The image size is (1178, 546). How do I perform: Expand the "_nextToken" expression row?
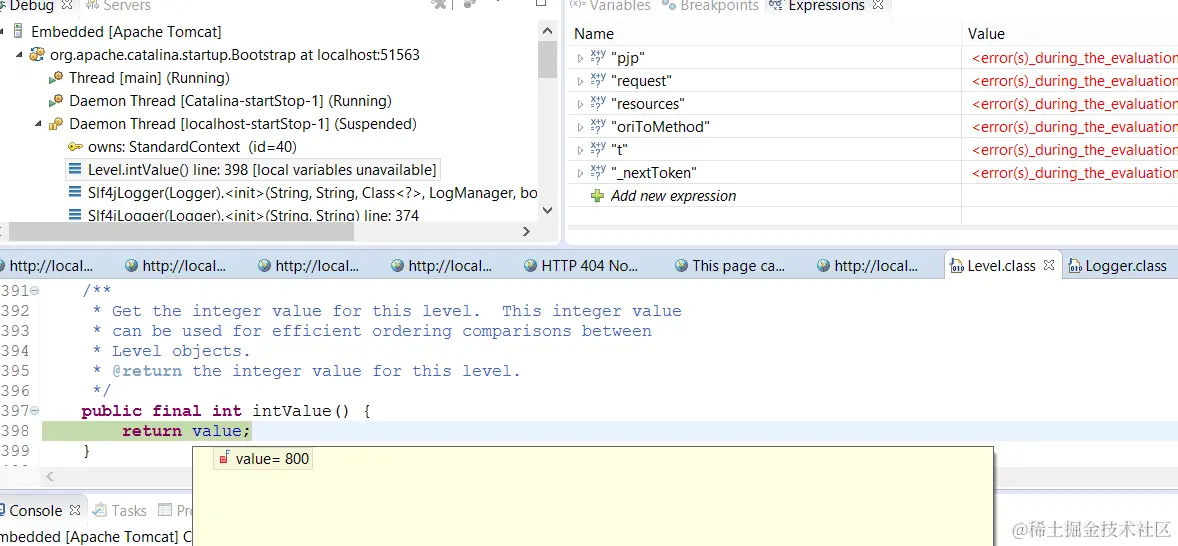580,173
